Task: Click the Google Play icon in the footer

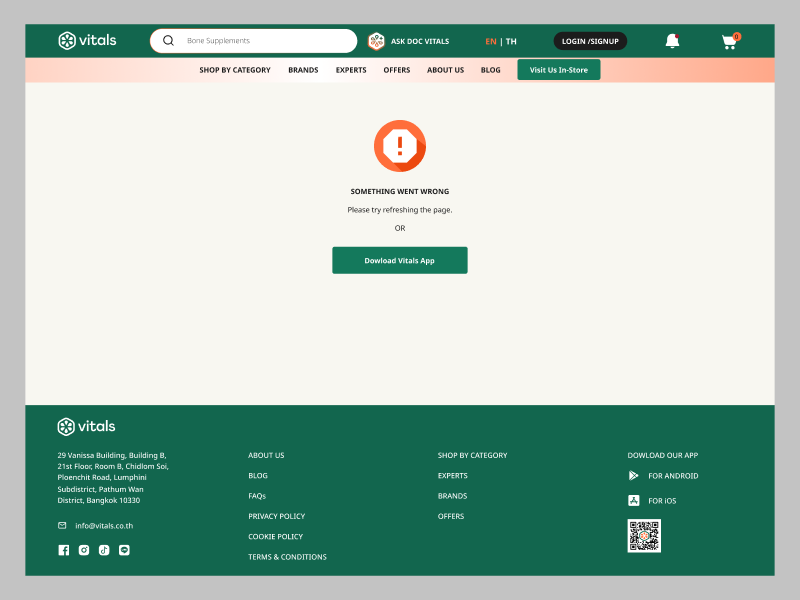Action: 633,476
